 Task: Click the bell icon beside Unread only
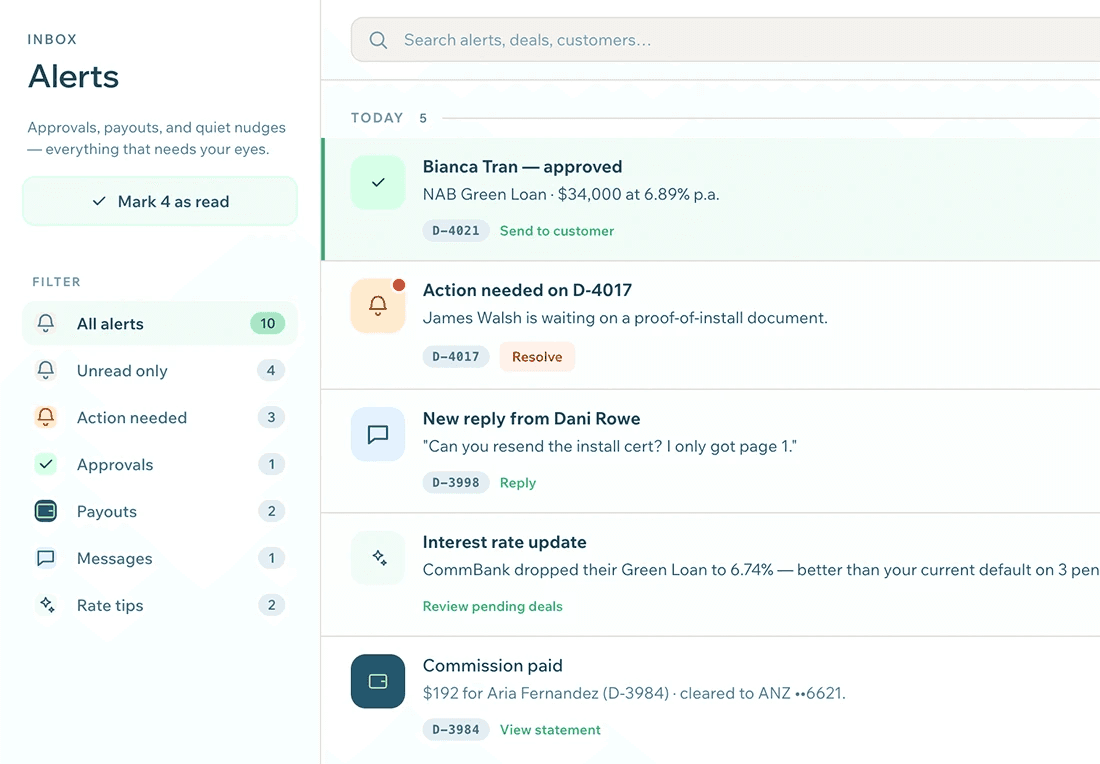(x=46, y=370)
